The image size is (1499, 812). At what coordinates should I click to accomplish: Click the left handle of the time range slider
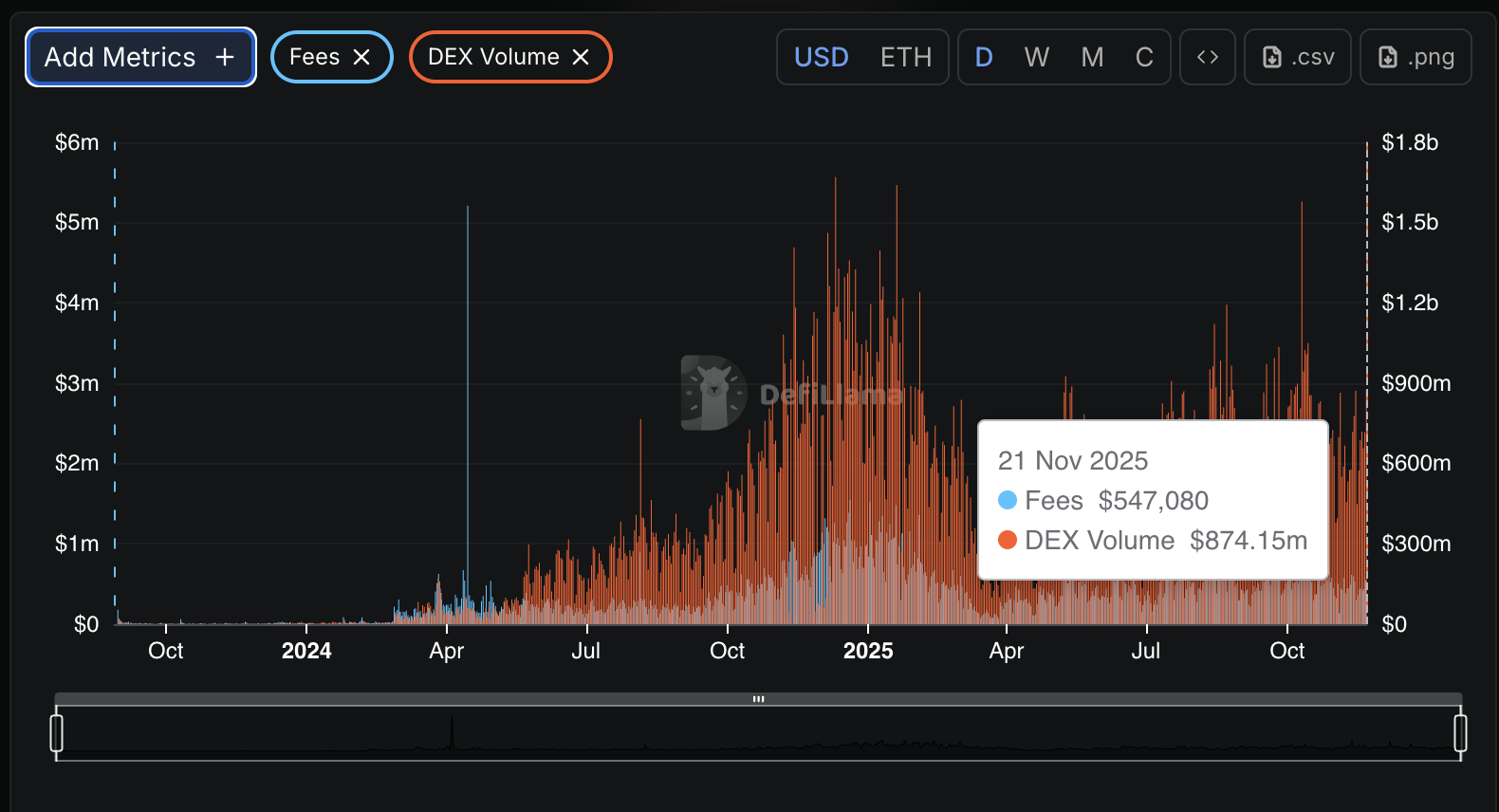point(57,733)
